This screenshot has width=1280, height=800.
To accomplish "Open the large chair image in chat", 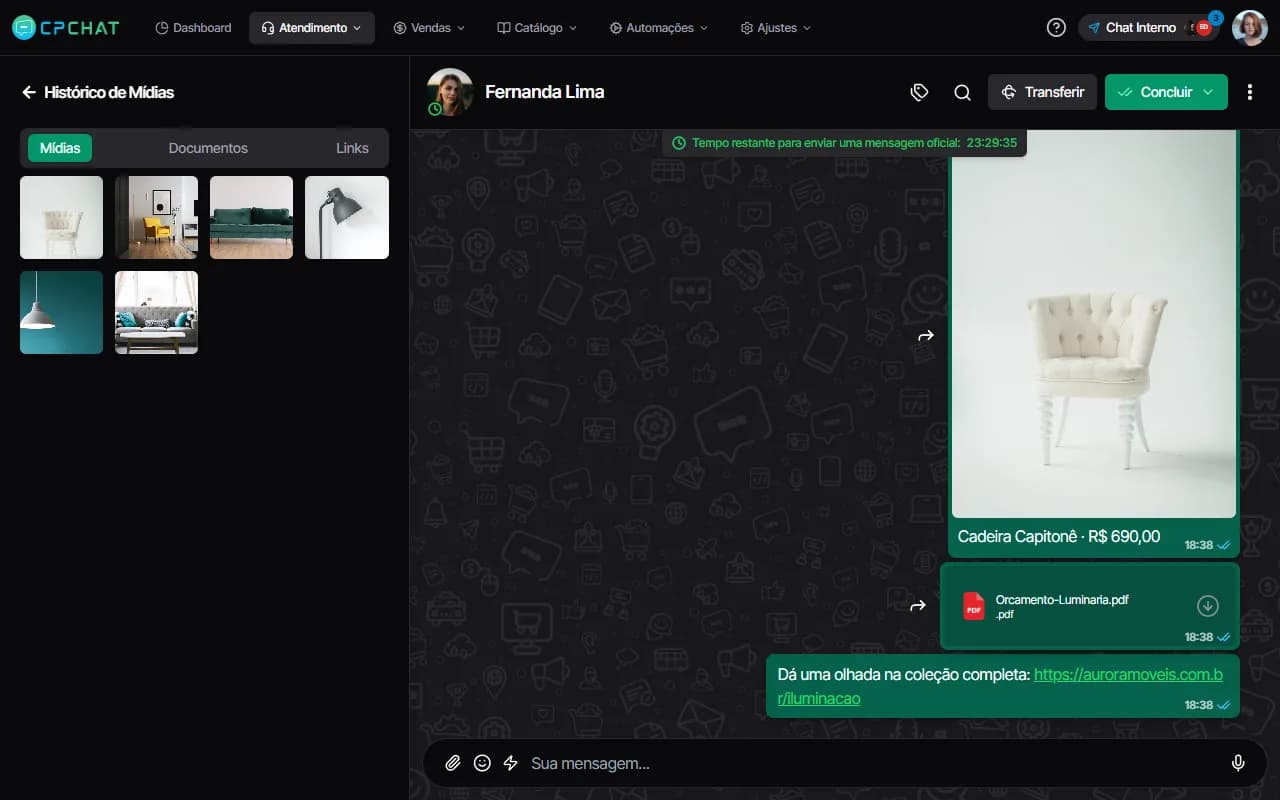I will pos(1094,324).
